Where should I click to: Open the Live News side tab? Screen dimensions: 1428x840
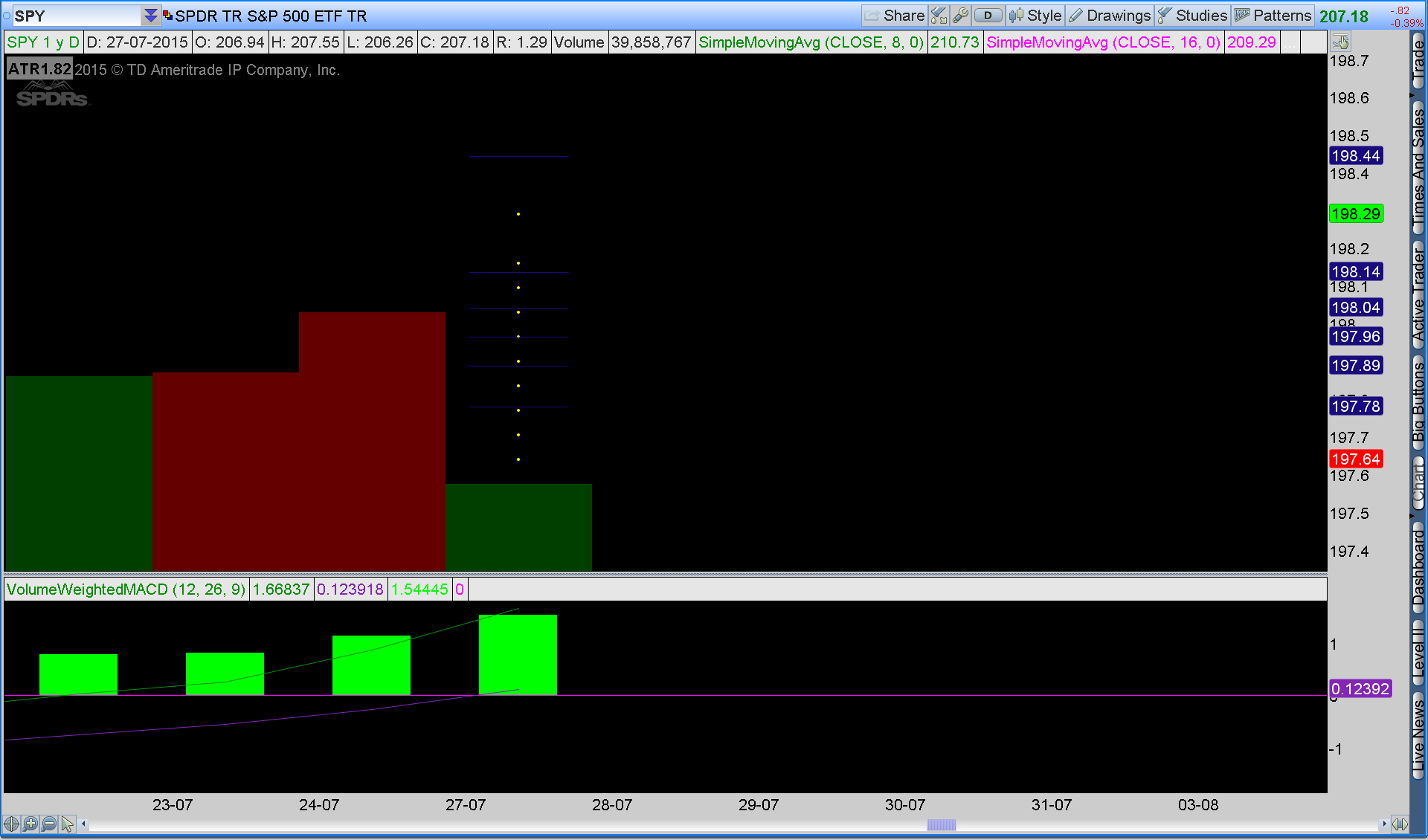(1418, 736)
